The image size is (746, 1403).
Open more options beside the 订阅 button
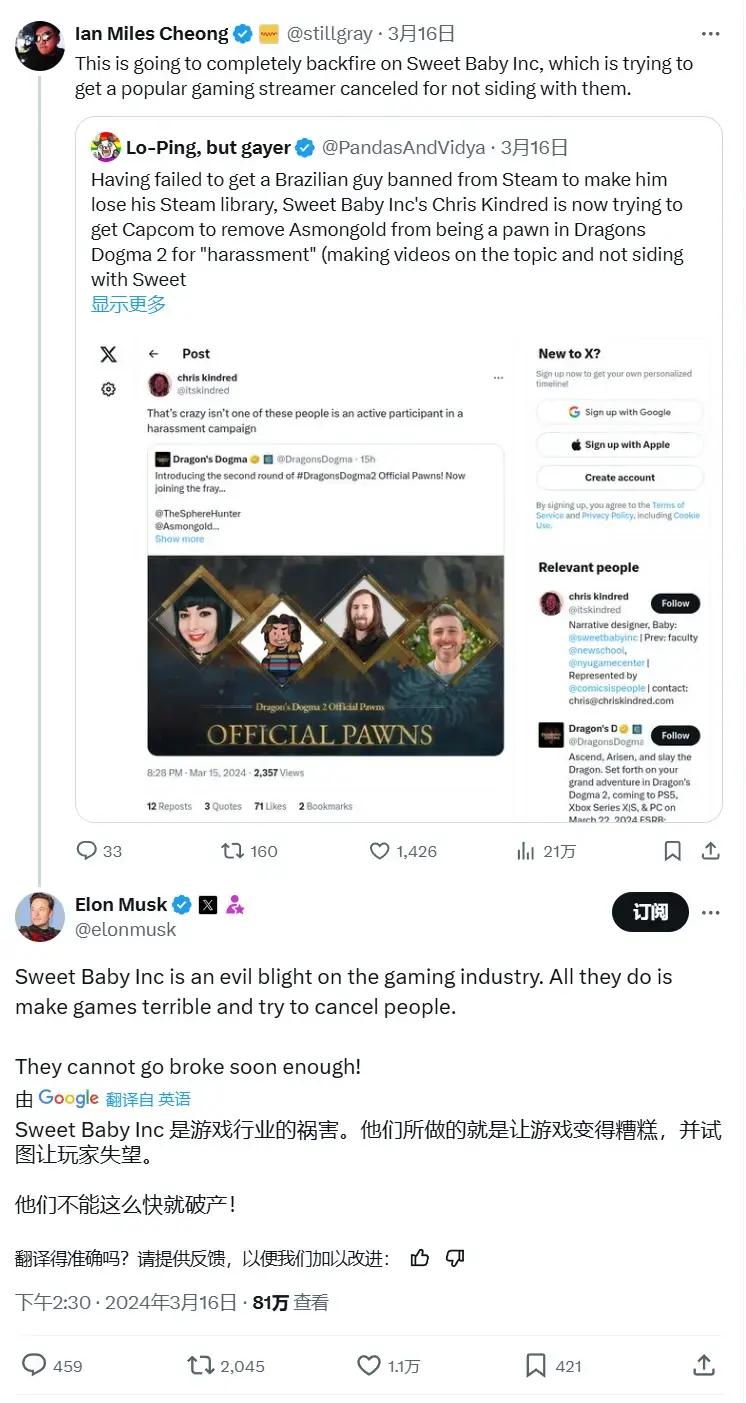(710, 912)
